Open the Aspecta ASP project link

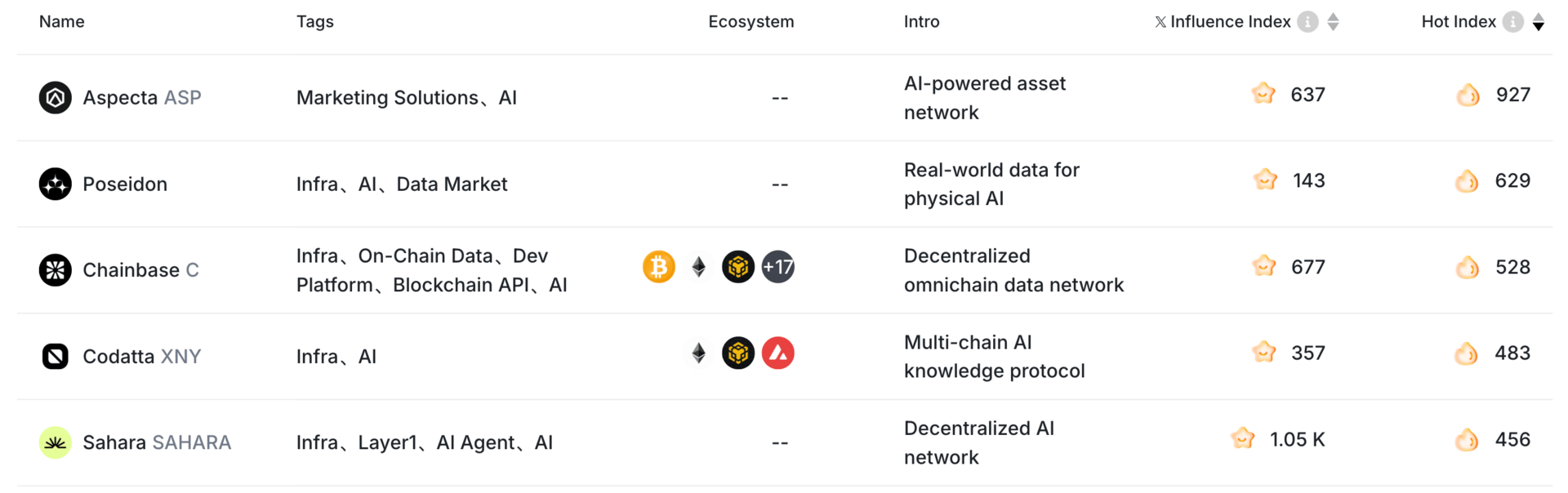pyautogui.click(x=142, y=98)
